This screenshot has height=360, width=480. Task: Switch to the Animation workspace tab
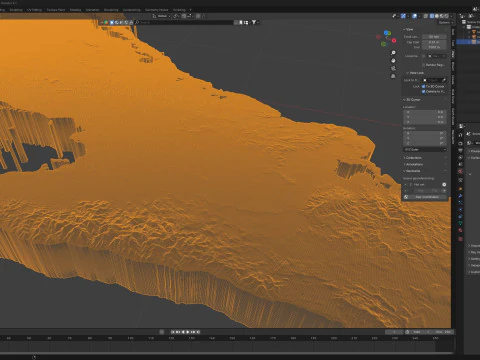pos(92,10)
